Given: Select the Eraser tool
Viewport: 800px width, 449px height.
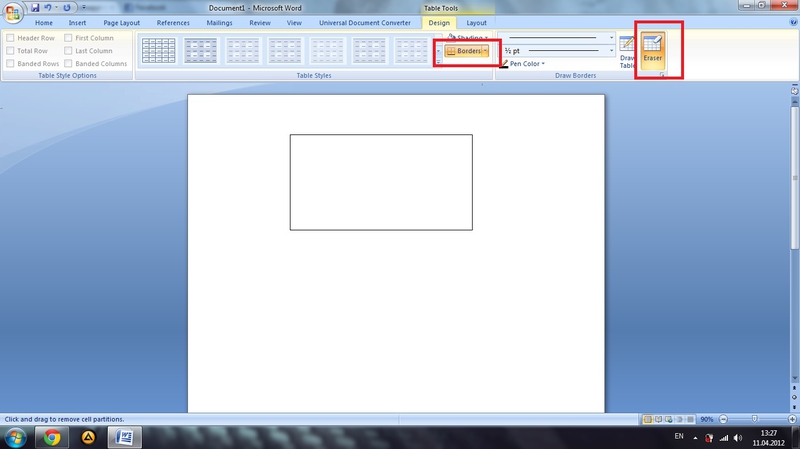Looking at the screenshot, I should click(x=652, y=49).
